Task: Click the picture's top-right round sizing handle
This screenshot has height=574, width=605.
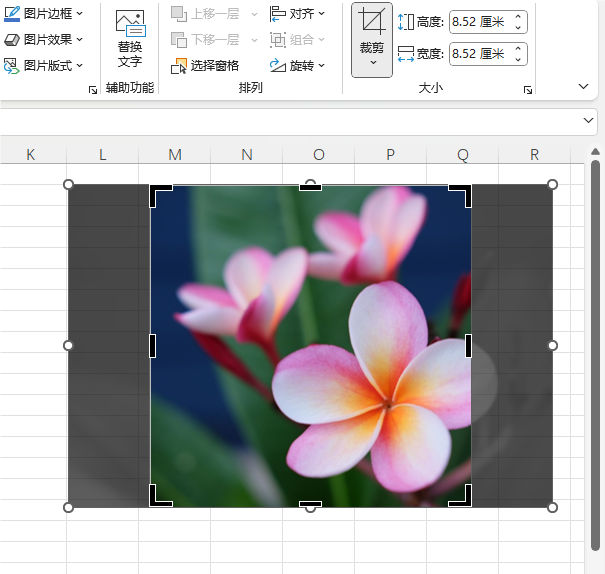Action: coord(553,184)
